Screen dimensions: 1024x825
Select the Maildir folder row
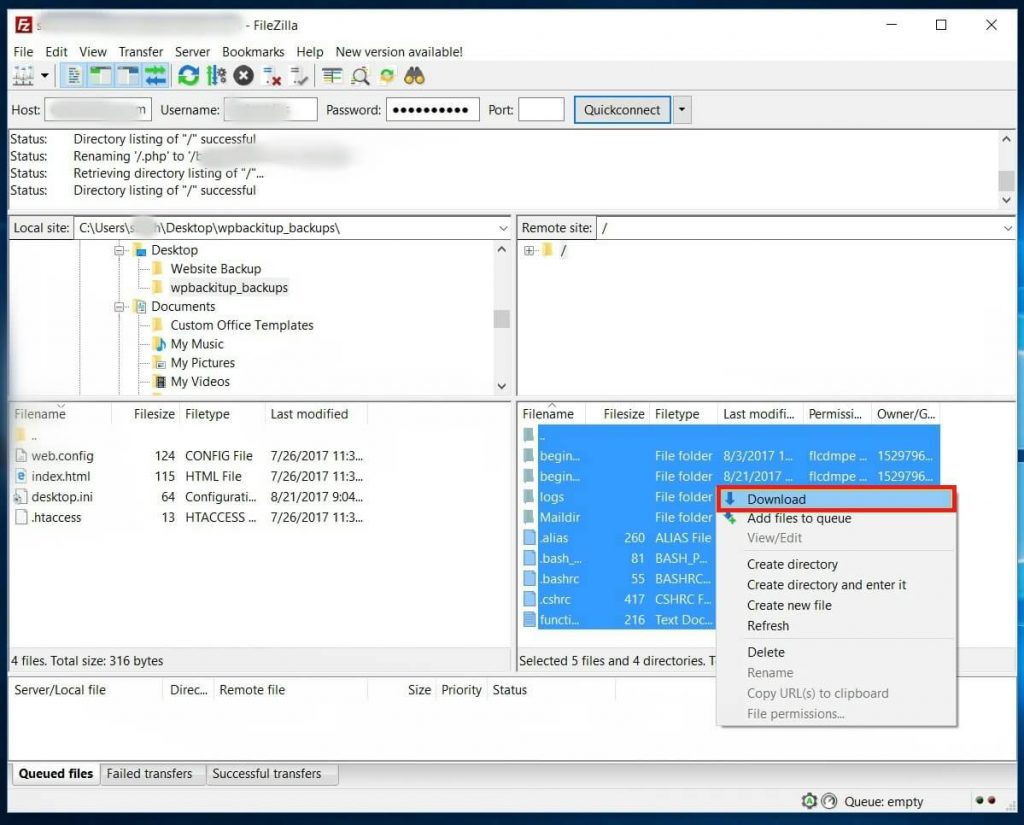(618, 517)
